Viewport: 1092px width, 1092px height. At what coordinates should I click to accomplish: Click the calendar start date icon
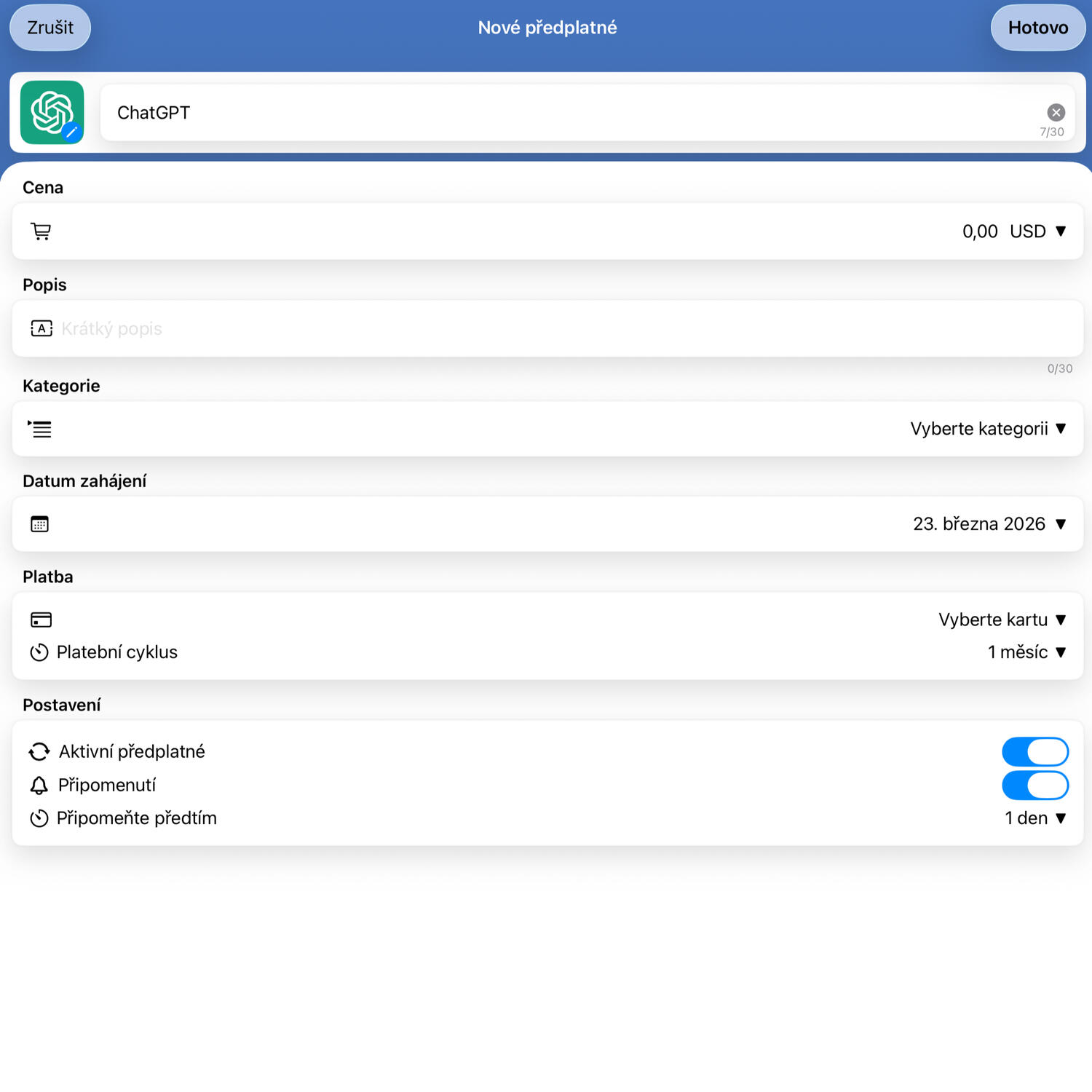coord(40,524)
